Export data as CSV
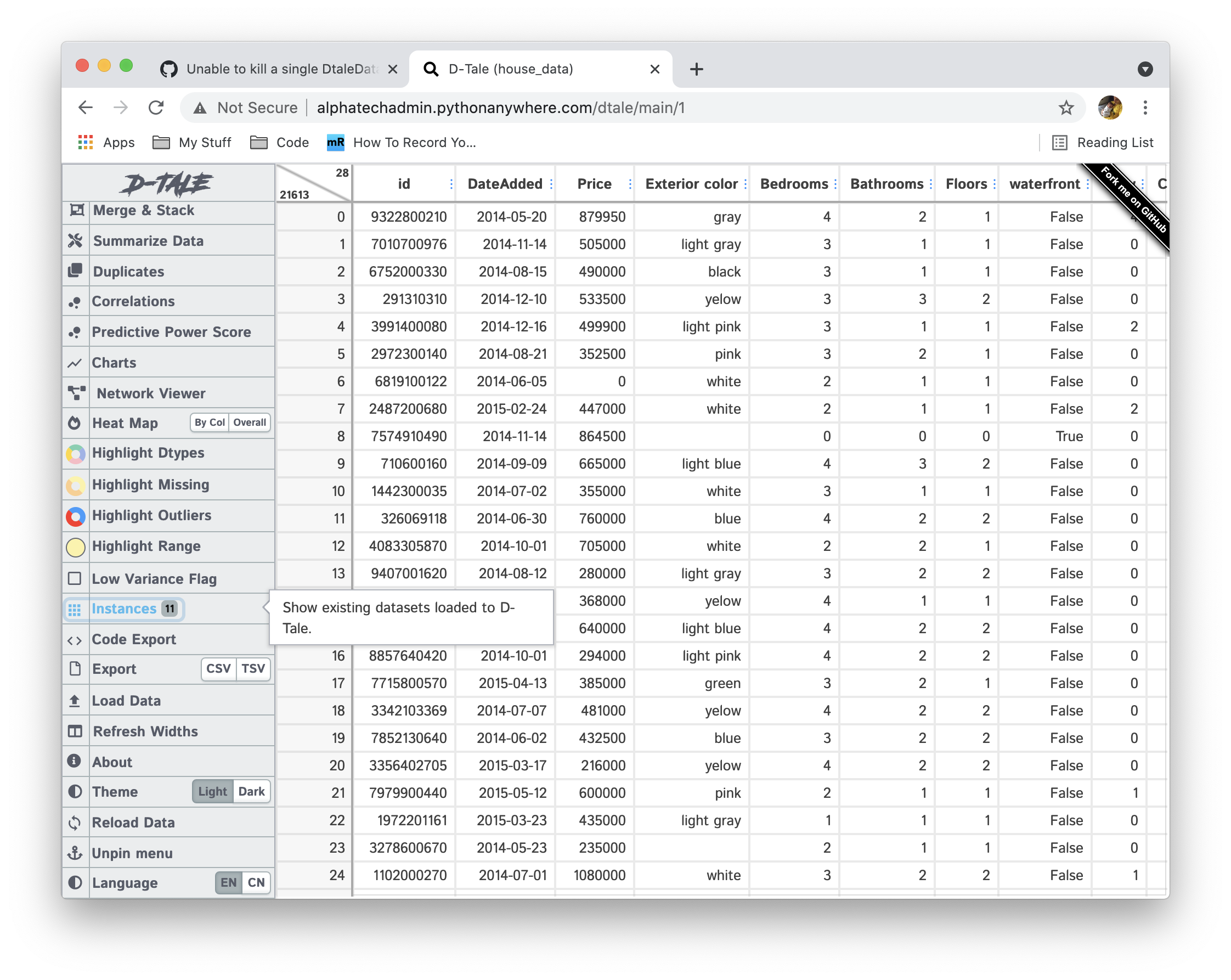 [218, 669]
